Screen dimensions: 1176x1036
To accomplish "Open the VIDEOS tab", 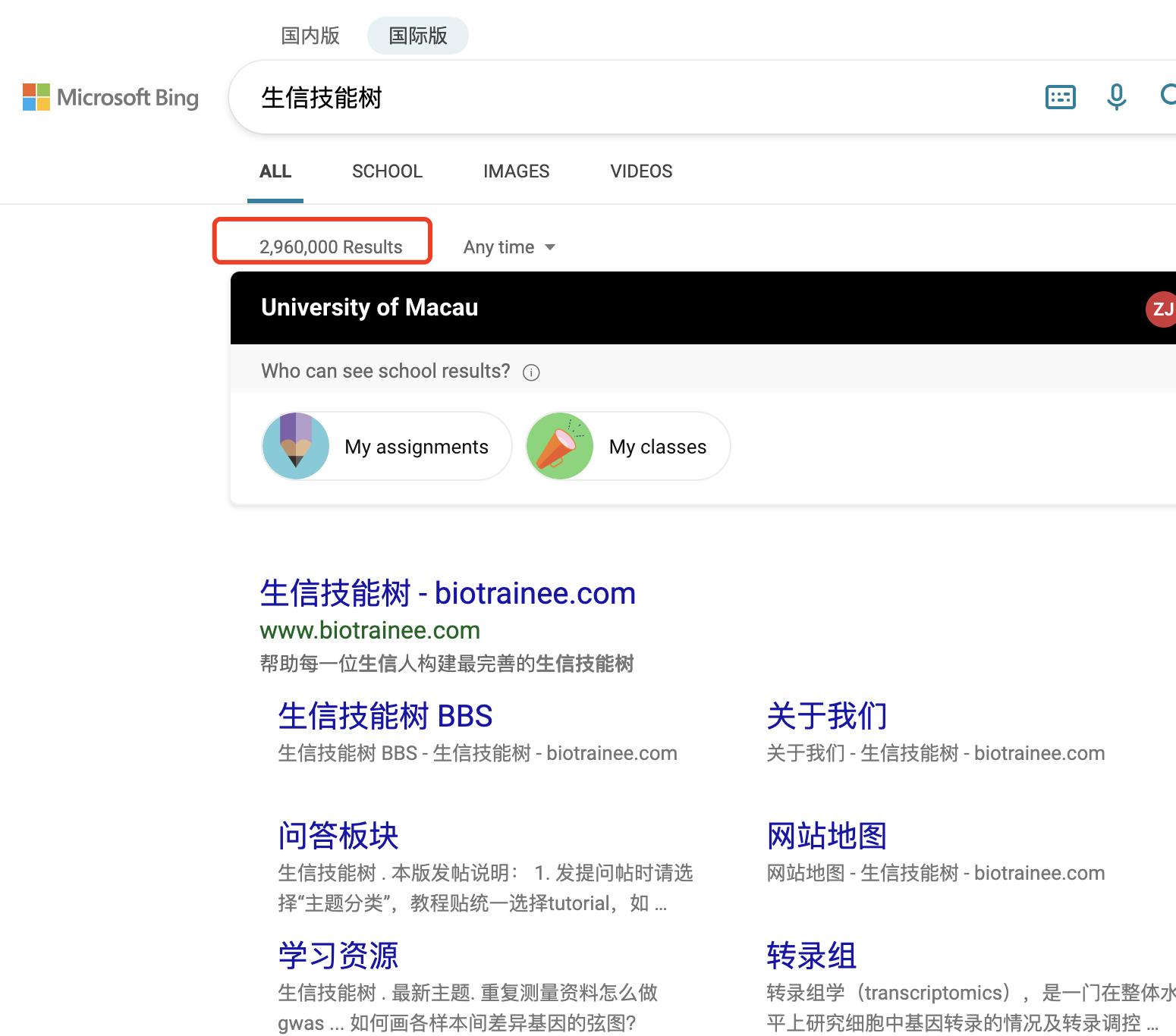I will [x=642, y=171].
